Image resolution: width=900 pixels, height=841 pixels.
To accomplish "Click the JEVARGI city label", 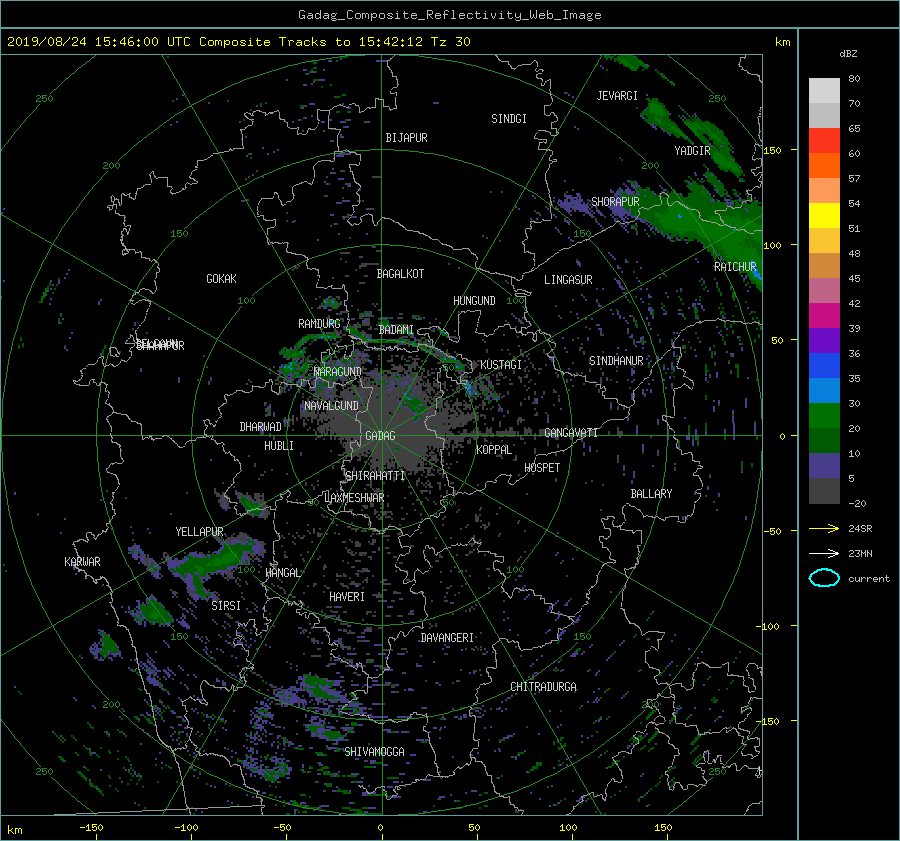I will point(617,96).
